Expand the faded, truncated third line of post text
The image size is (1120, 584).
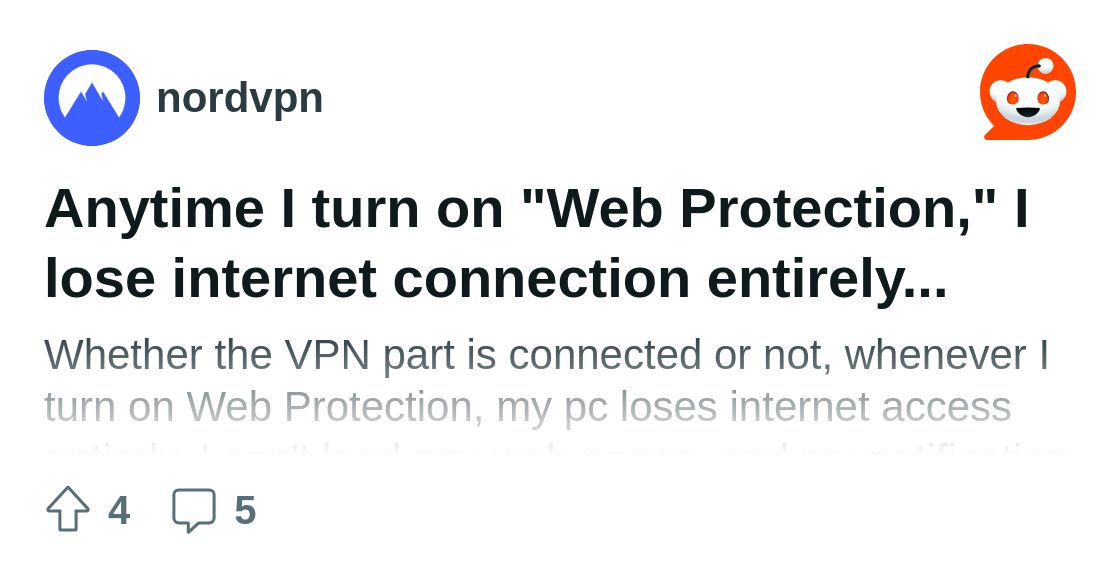point(556,449)
